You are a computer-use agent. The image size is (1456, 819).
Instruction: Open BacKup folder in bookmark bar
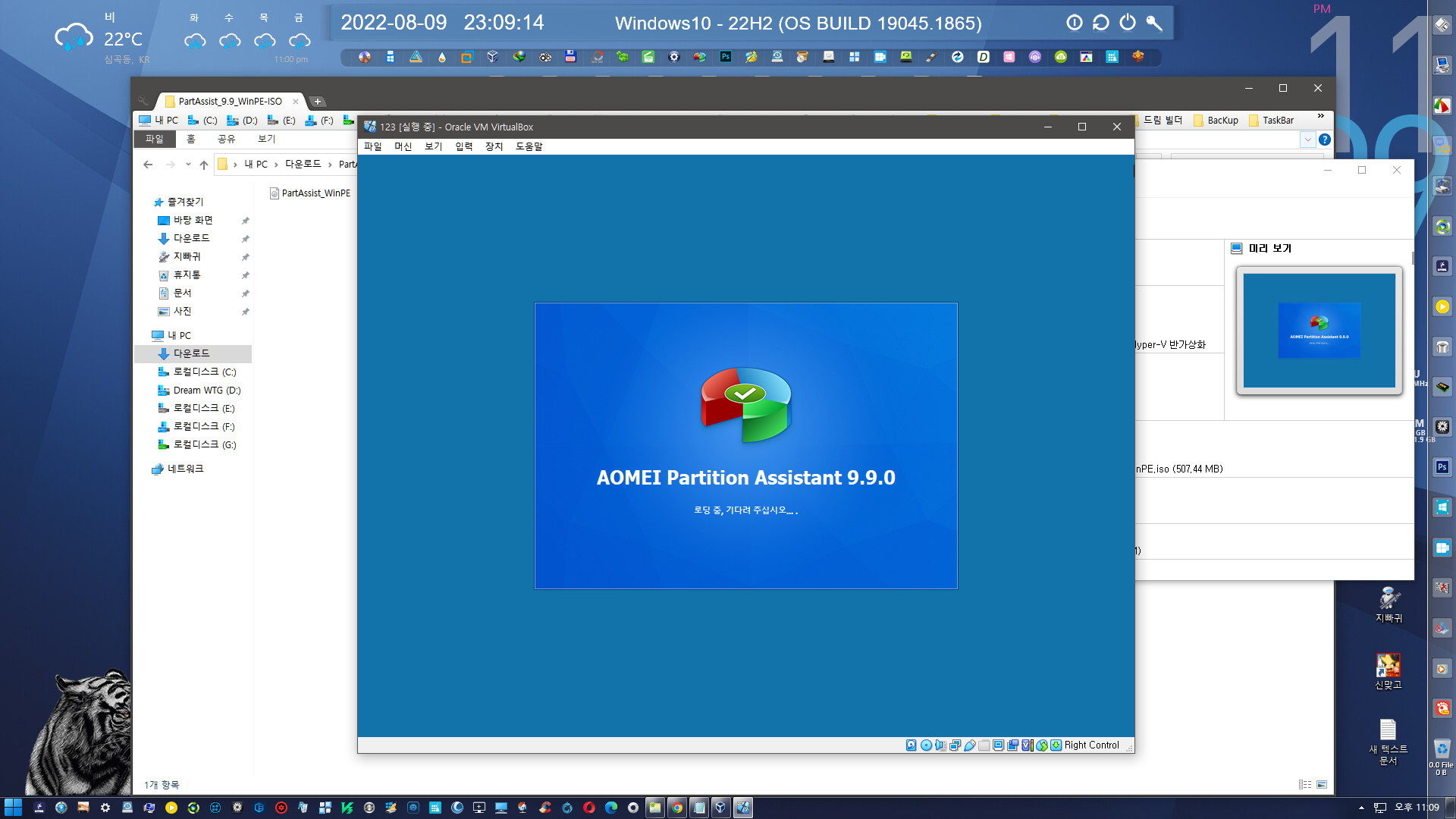pos(1216,121)
